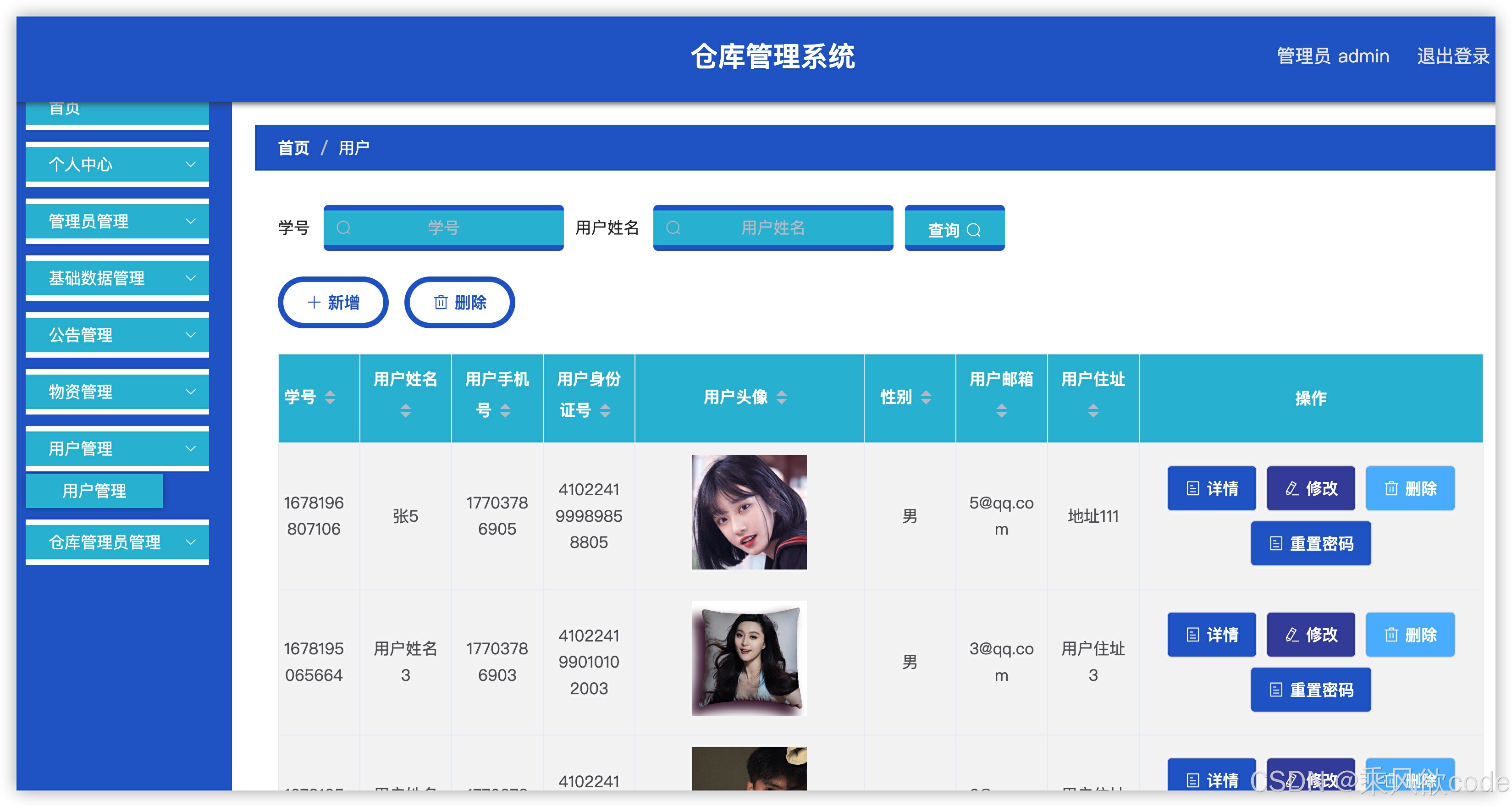1512x807 pixels.
Task: Click the 用户邮箱 column sort arrows
Action: pyautogui.click(x=1001, y=410)
